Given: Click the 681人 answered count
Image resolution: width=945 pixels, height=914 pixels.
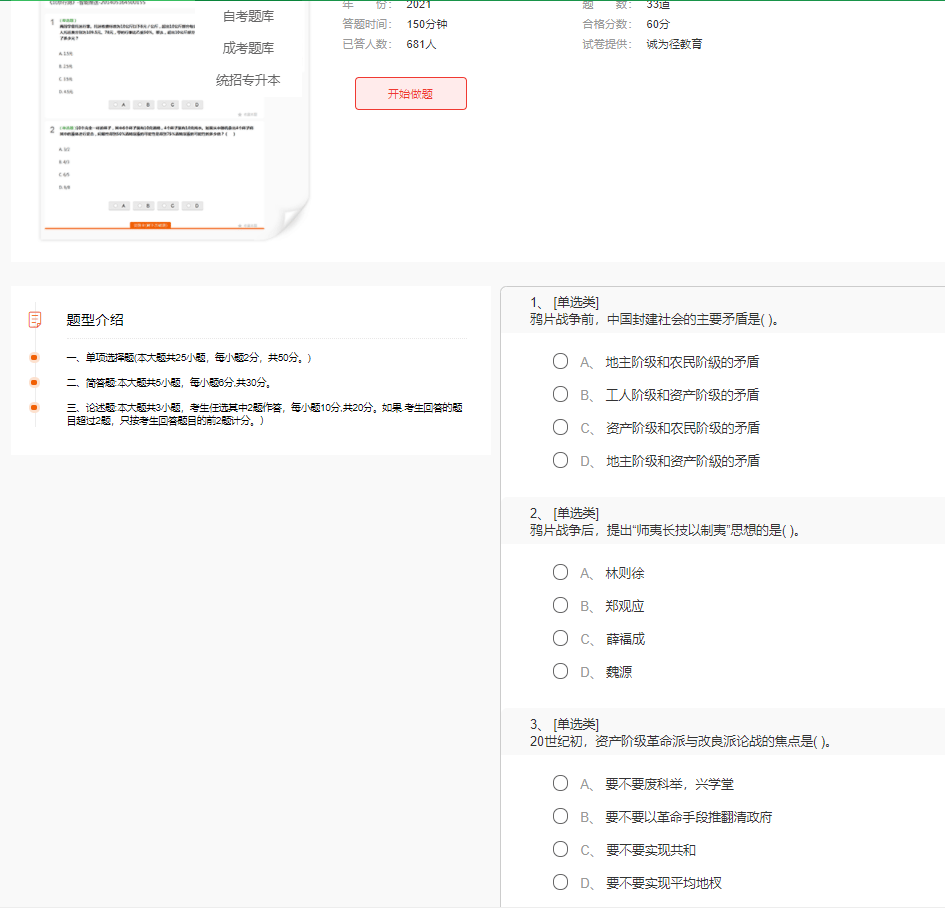Looking at the screenshot, I should coord(421,44).
